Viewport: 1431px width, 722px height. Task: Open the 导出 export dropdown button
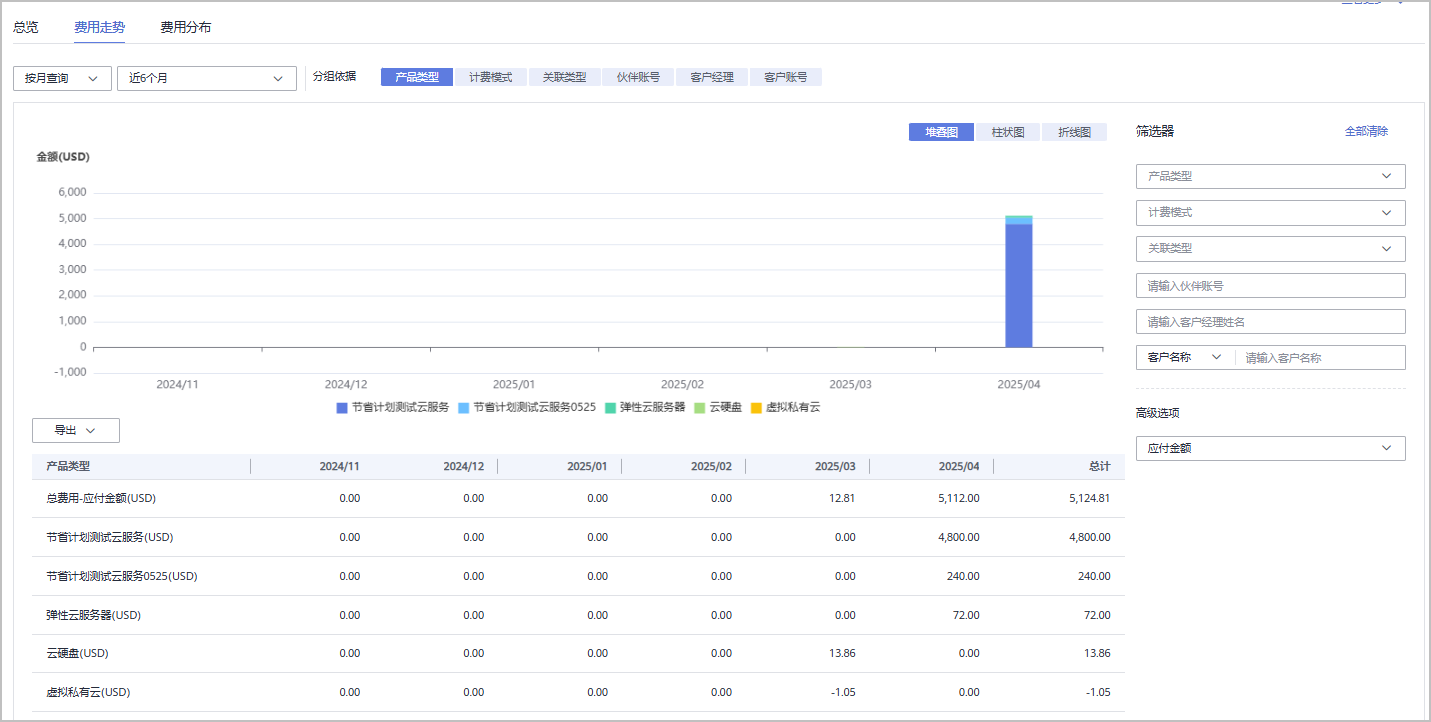76,430
